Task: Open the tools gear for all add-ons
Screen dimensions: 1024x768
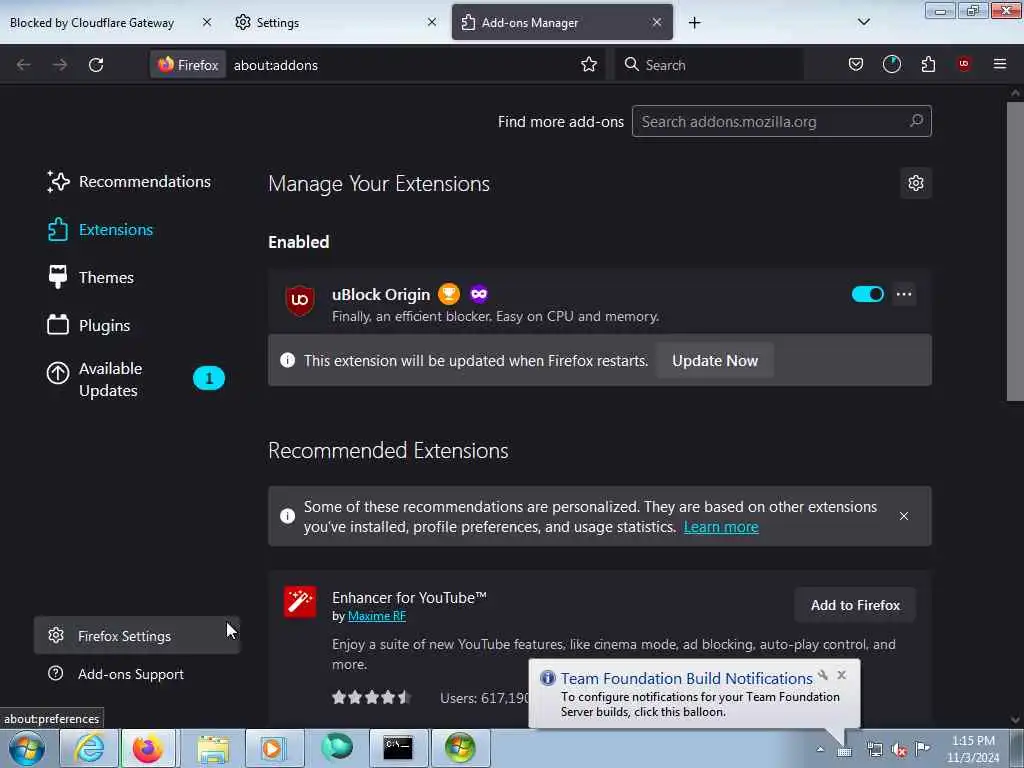Action: [916, 183]
